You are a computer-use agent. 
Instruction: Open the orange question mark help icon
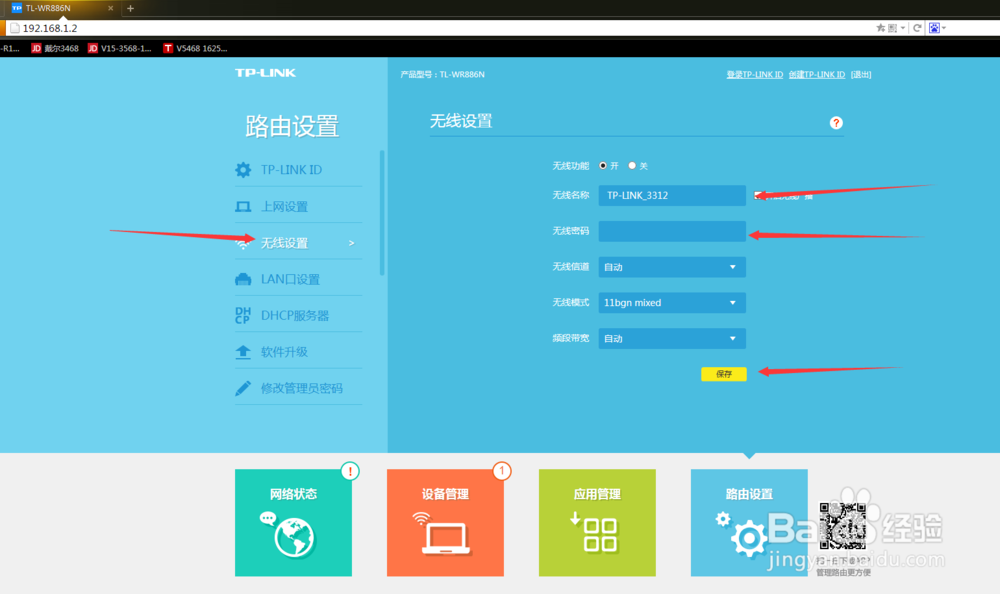click(x=836, y=123)
